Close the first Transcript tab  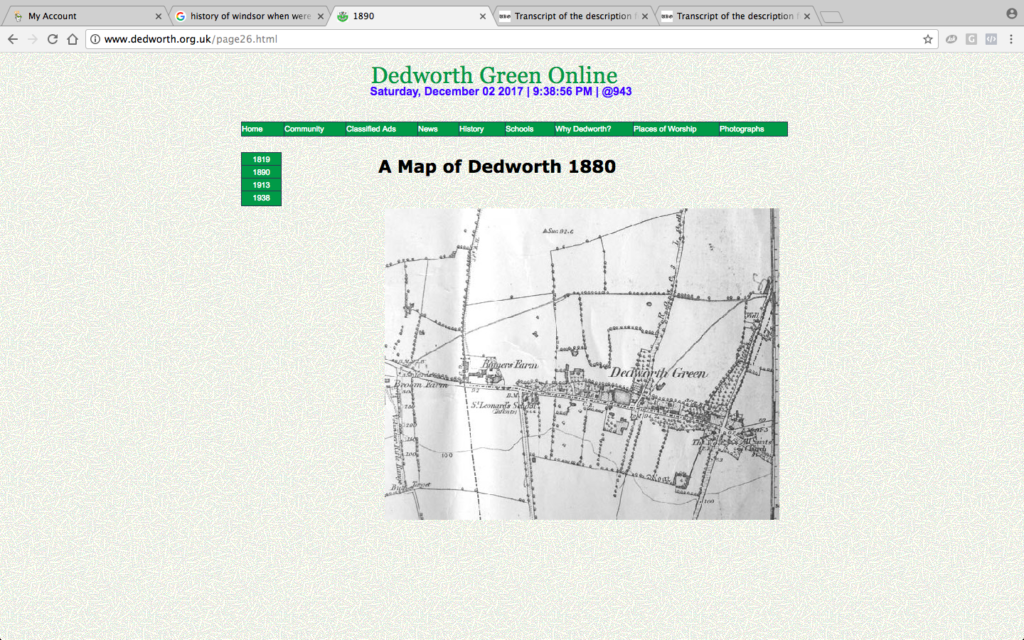[x=645, y=16]
